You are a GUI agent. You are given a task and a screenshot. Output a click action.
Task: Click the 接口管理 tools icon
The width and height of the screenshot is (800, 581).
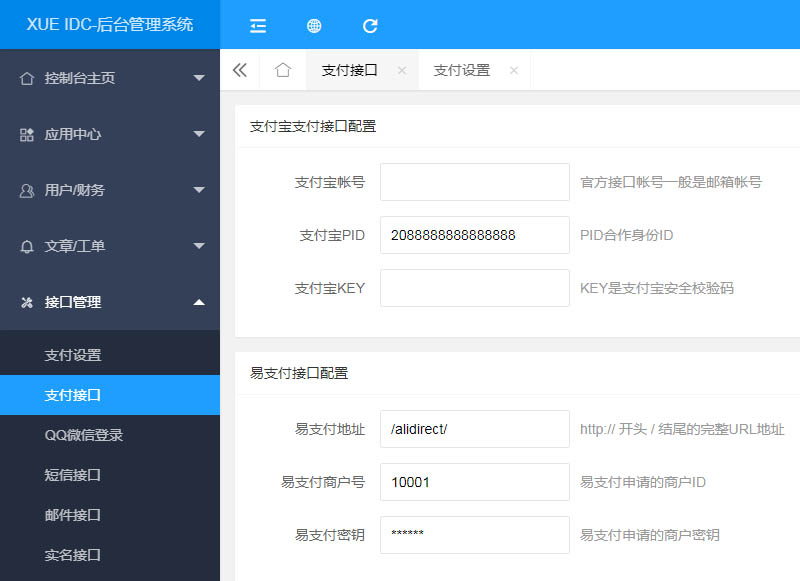coord(27,302)
